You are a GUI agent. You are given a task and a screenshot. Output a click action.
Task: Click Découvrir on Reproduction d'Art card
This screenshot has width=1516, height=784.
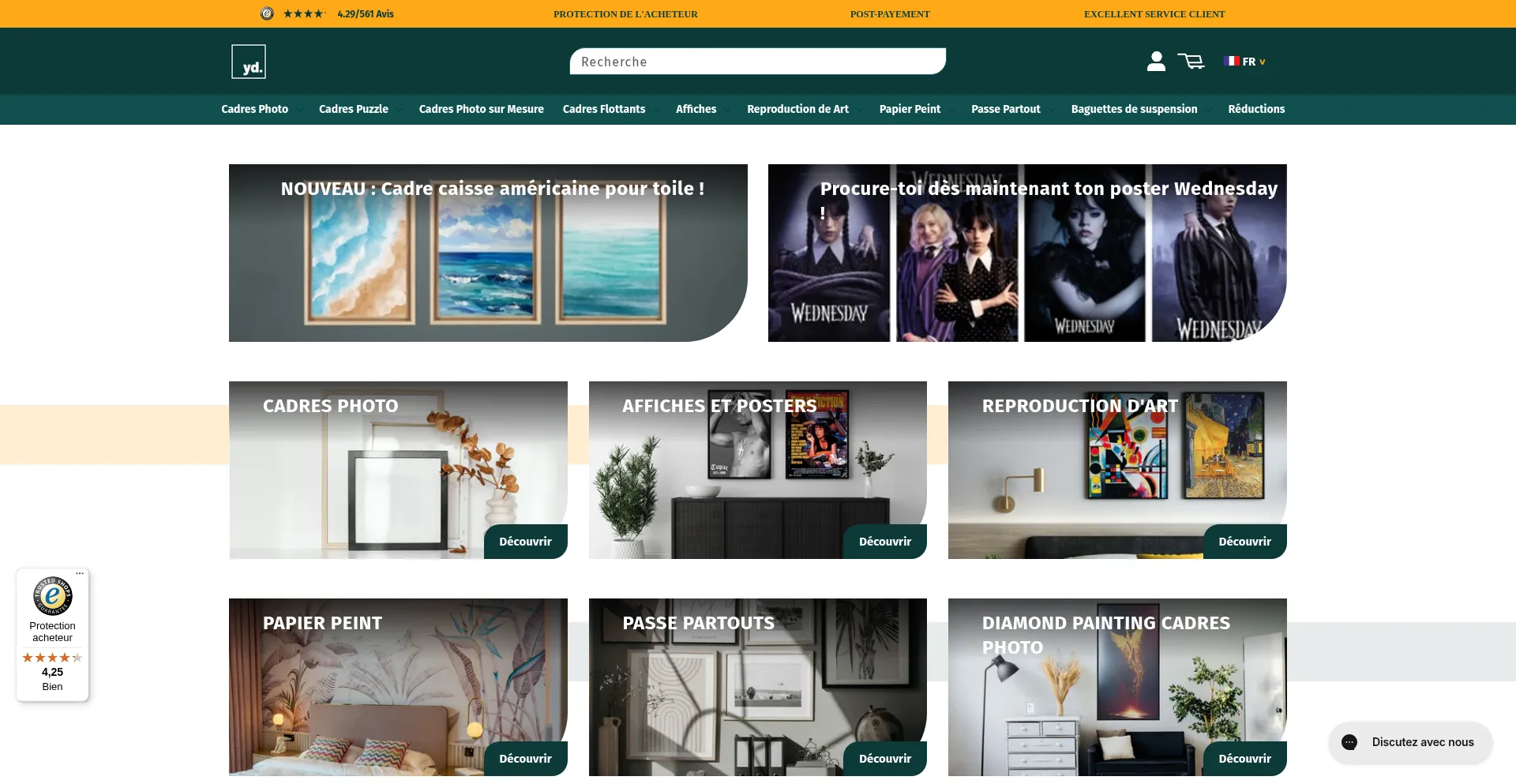point(1244,542)
